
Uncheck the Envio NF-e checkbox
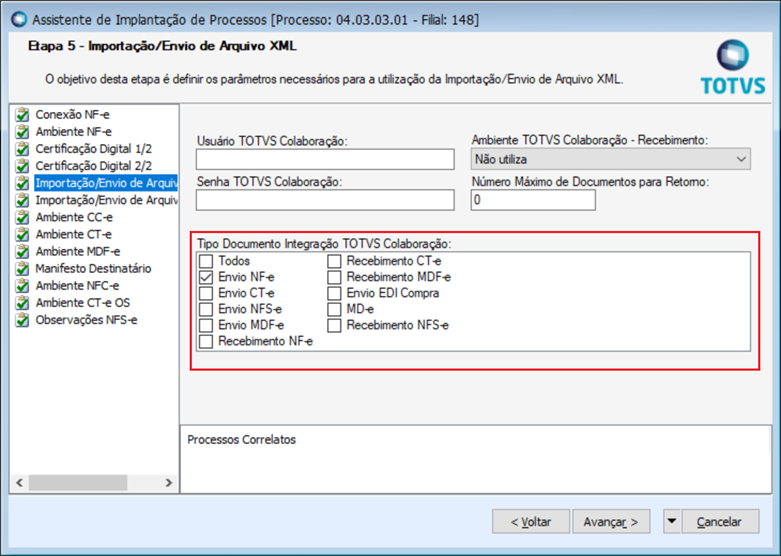point(206,277)
